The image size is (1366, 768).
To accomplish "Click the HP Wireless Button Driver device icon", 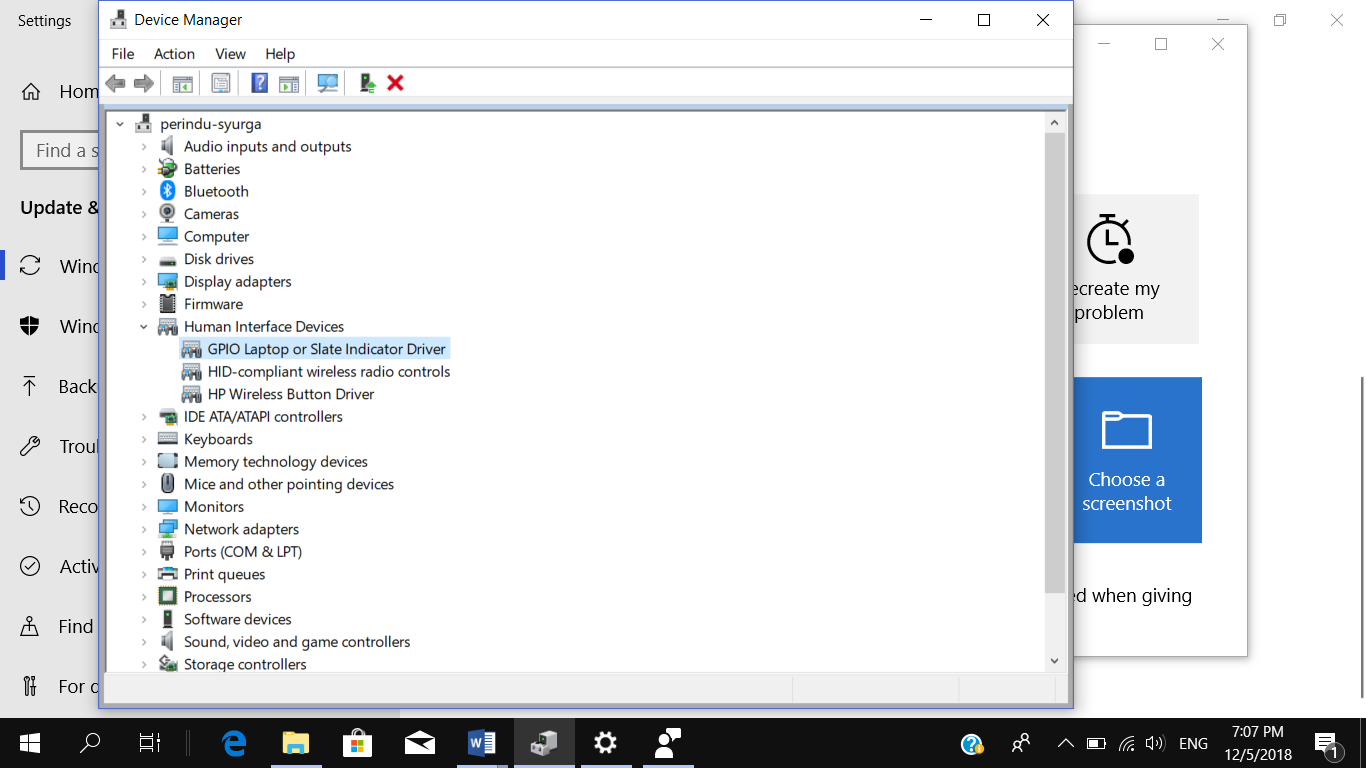I will [192, 394].
